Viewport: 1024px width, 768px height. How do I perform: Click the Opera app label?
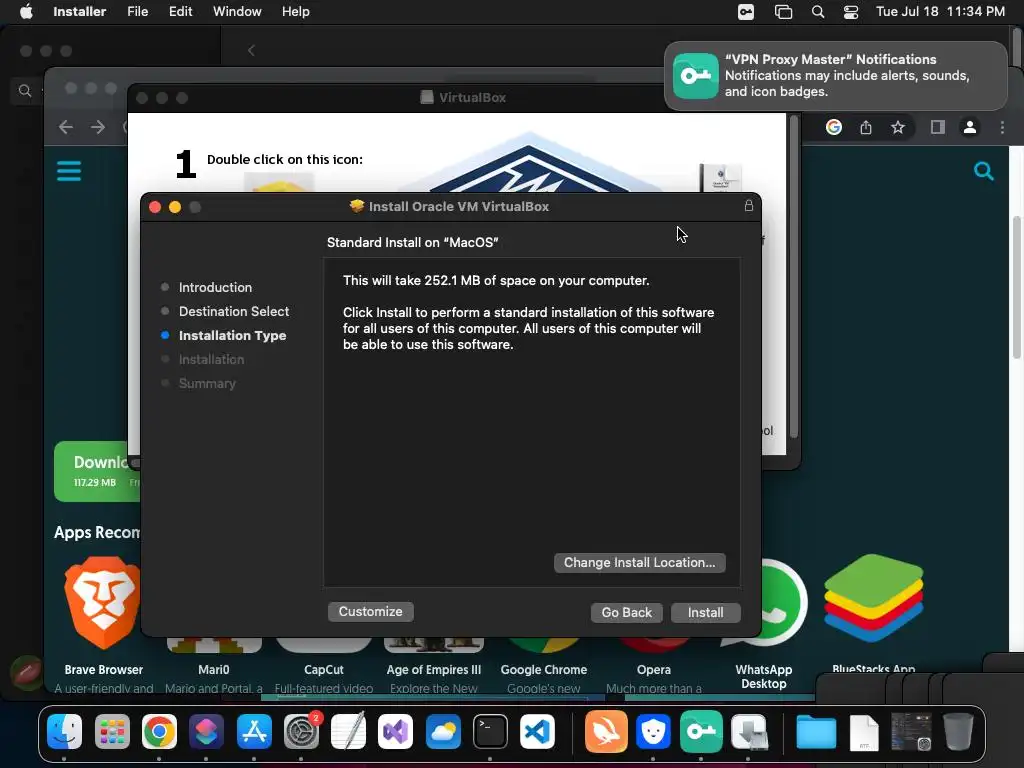(654, 669)
